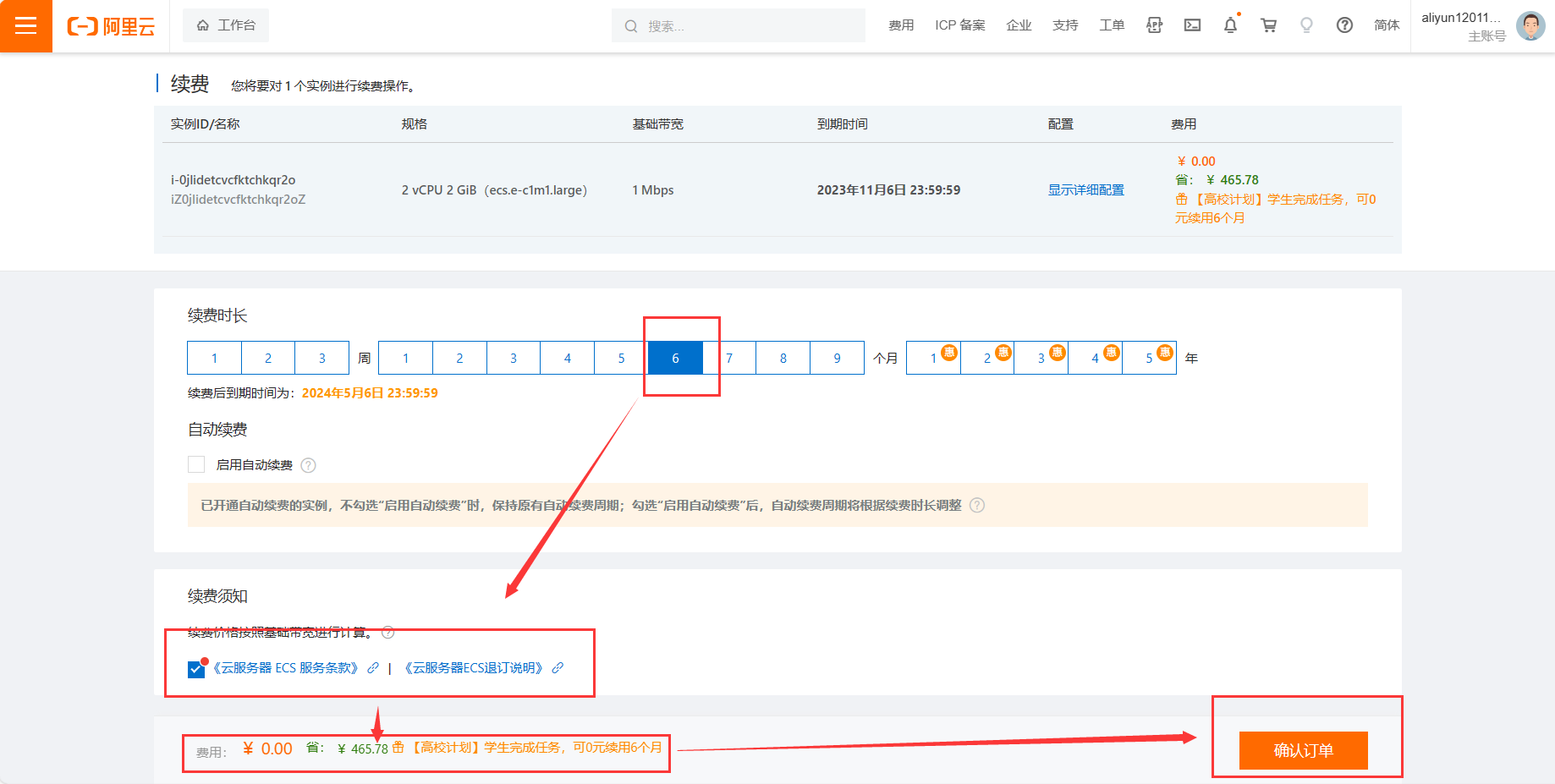Open 《云服务器 ECS 服务条款》 link

(286, 667)
